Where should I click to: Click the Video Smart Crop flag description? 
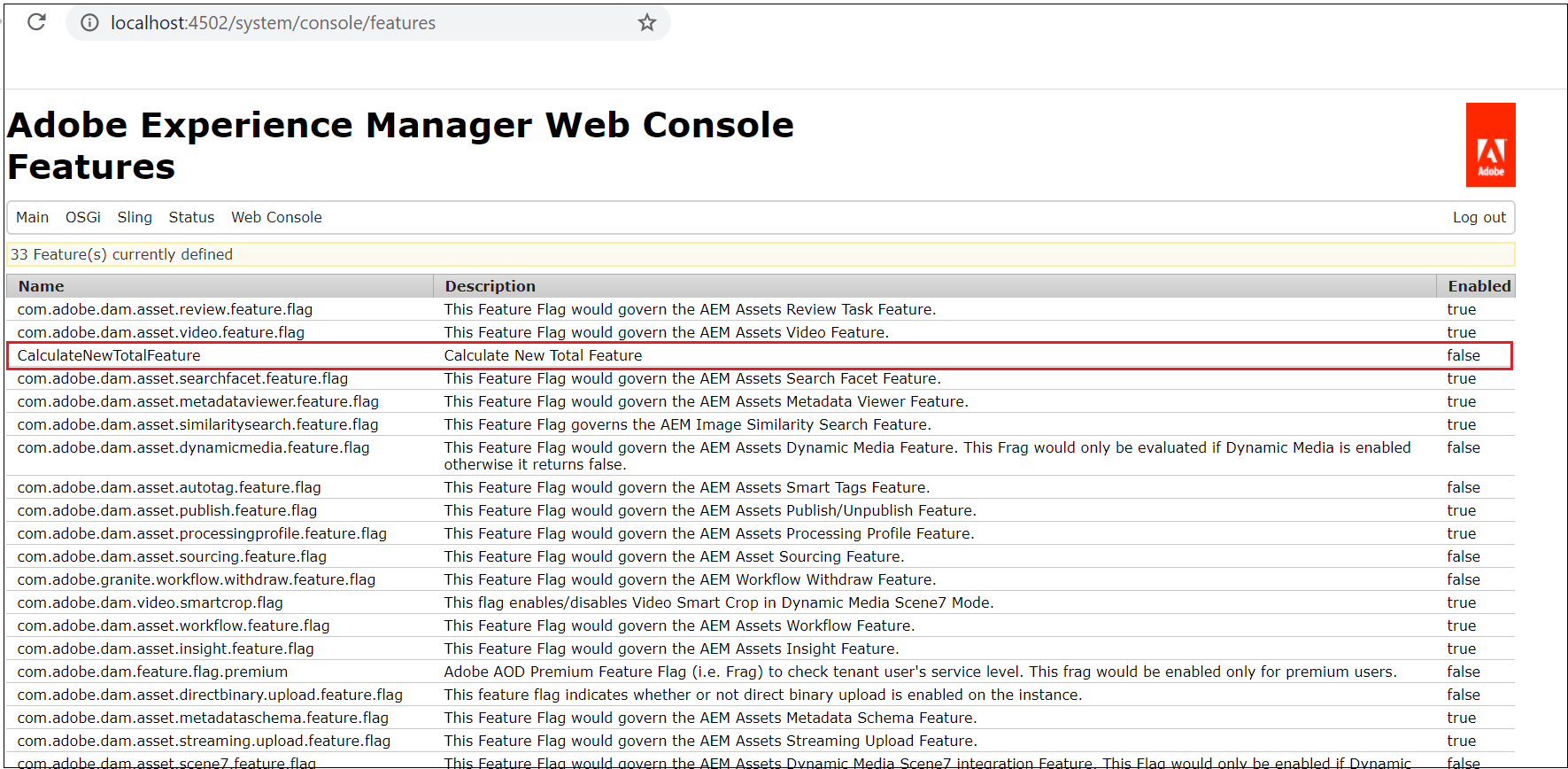pos(719,602)
